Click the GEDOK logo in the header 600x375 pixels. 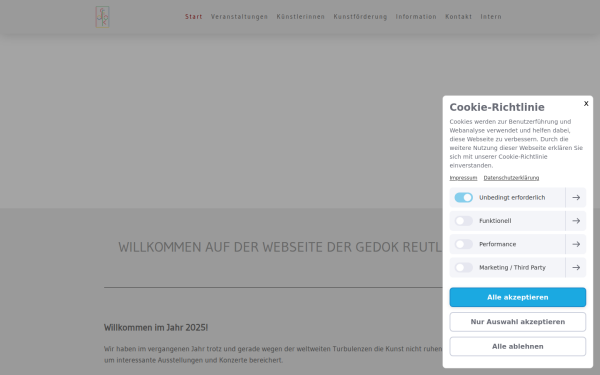pyautogui.click(x=103, y=17)
